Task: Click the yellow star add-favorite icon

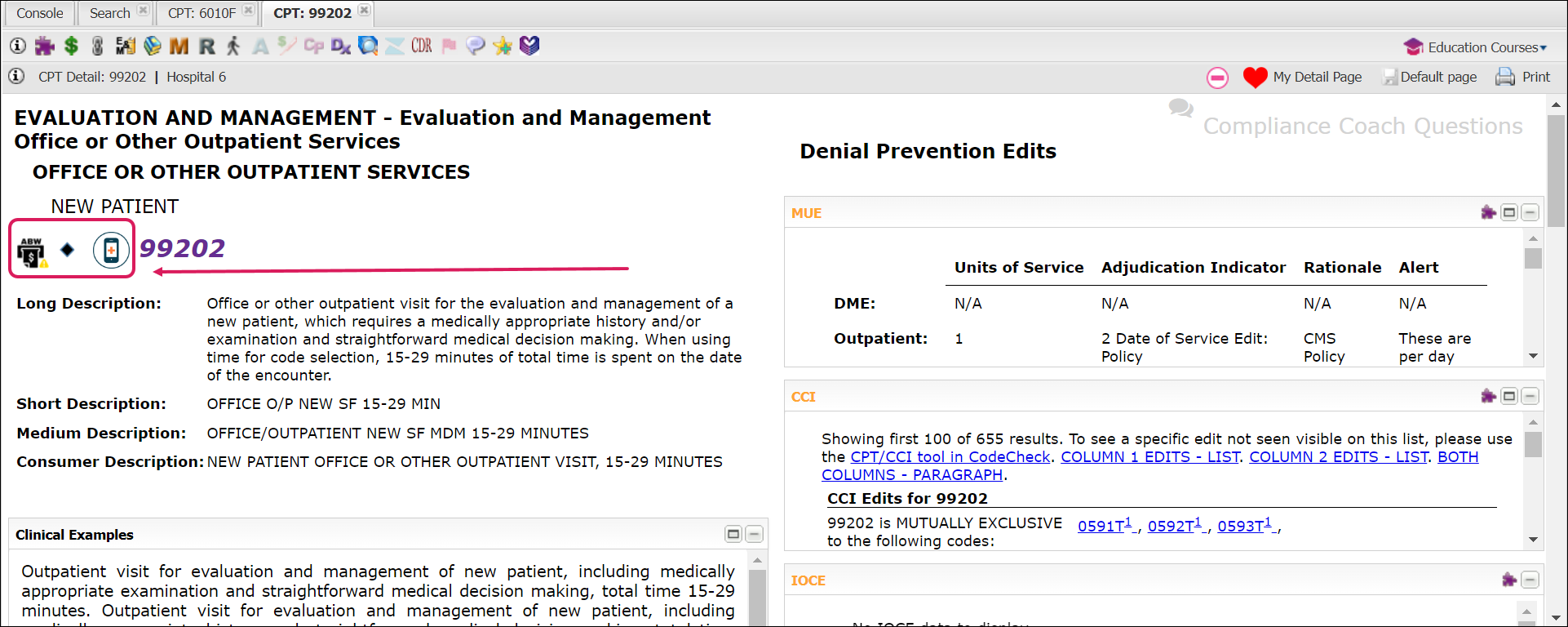Action: click(x=503, y=46)
